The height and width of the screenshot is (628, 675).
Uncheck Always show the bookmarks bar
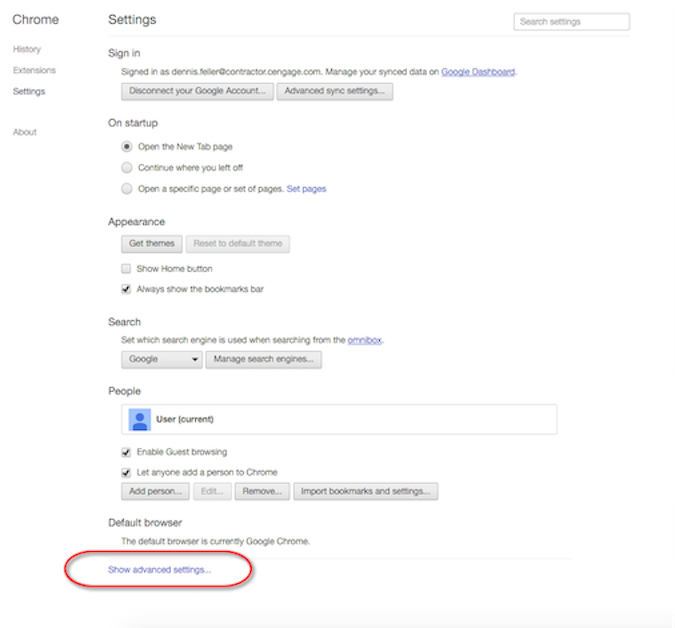pos(127,289)
